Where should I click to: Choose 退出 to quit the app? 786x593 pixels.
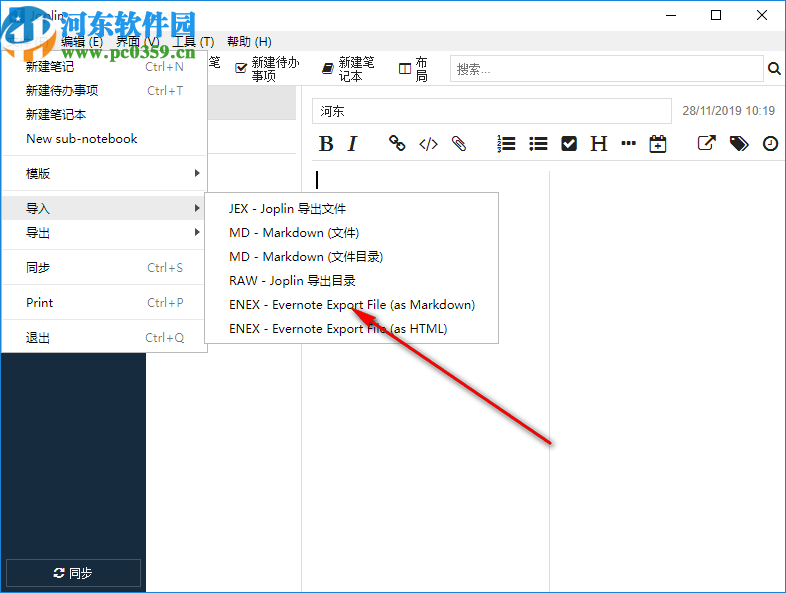coord(104,338)
